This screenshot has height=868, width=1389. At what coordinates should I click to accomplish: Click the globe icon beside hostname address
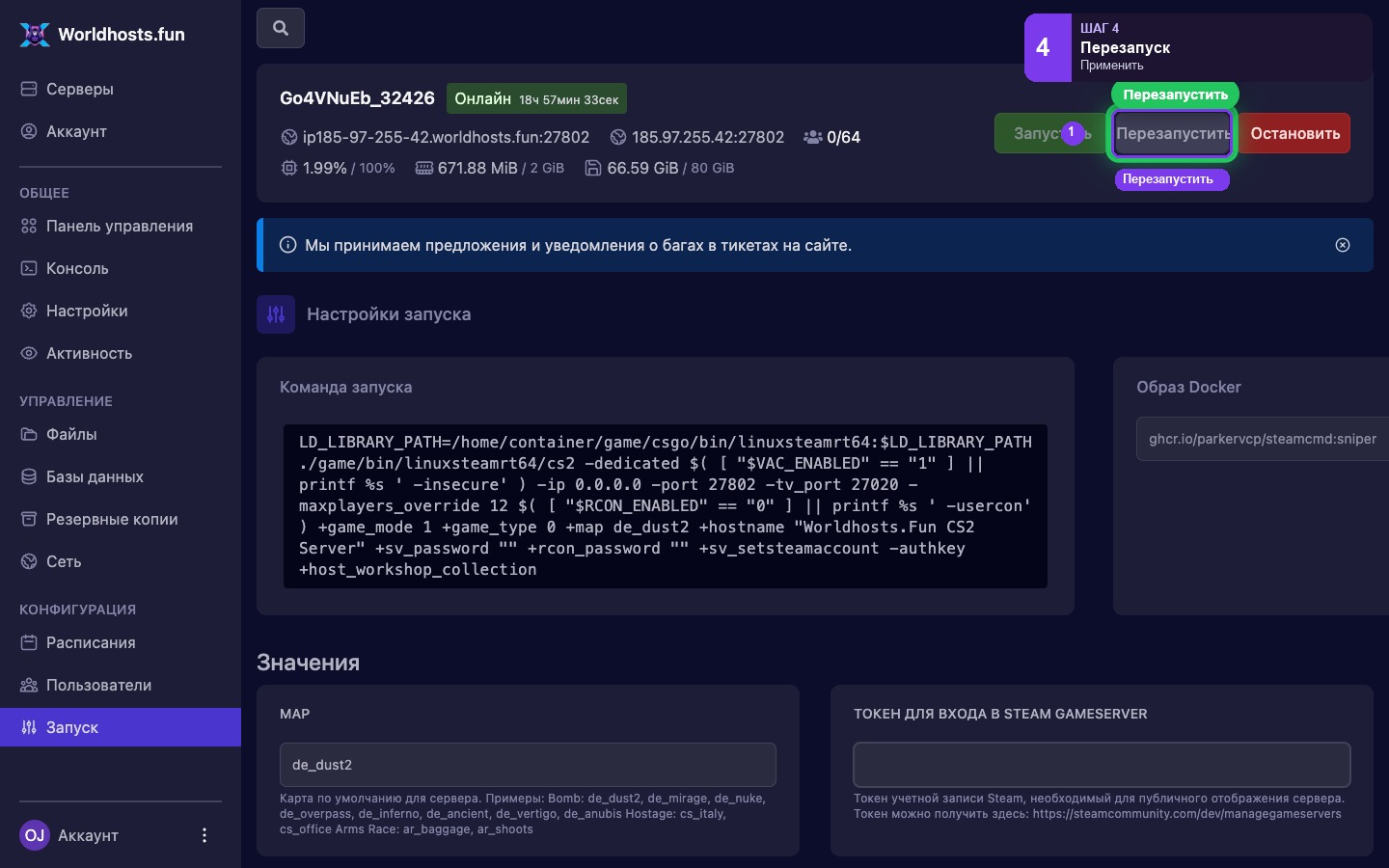point(288,137)
